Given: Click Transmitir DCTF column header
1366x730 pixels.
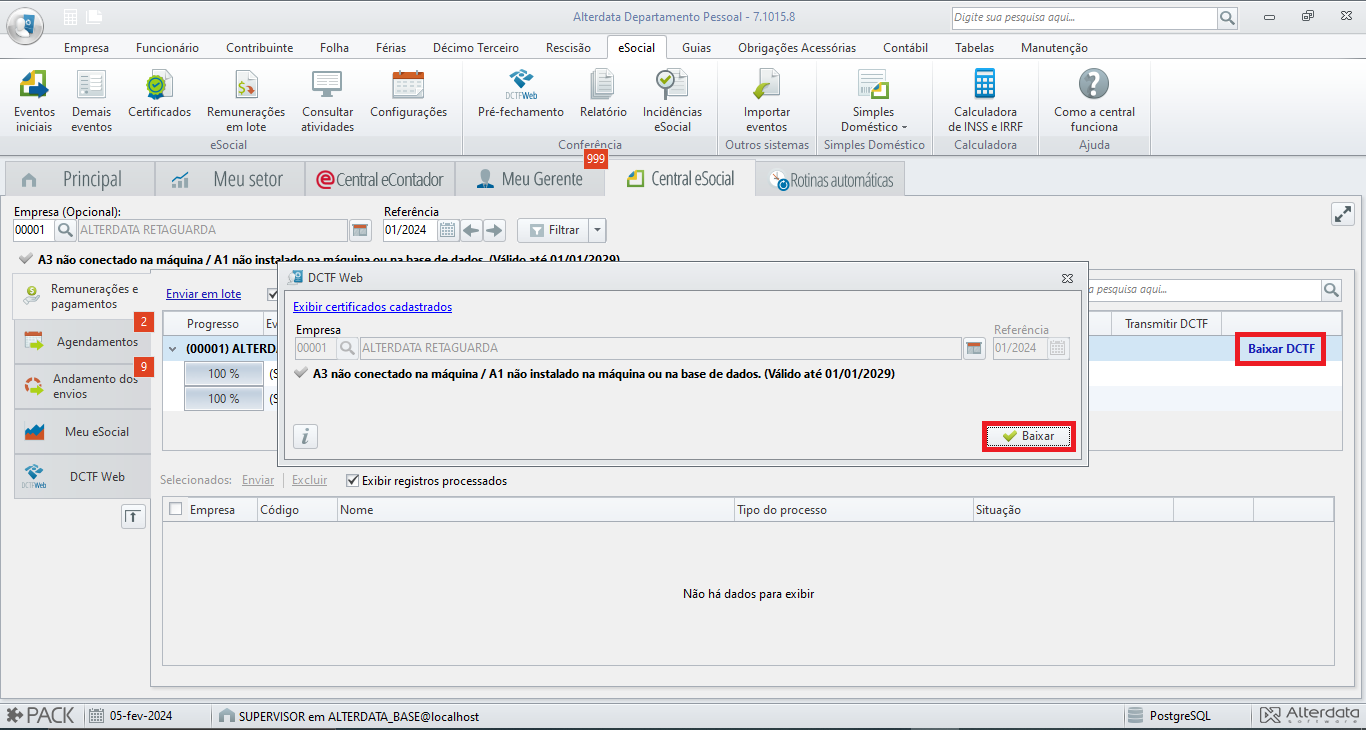Looking at the screenshot, I should pos(1166,324).
